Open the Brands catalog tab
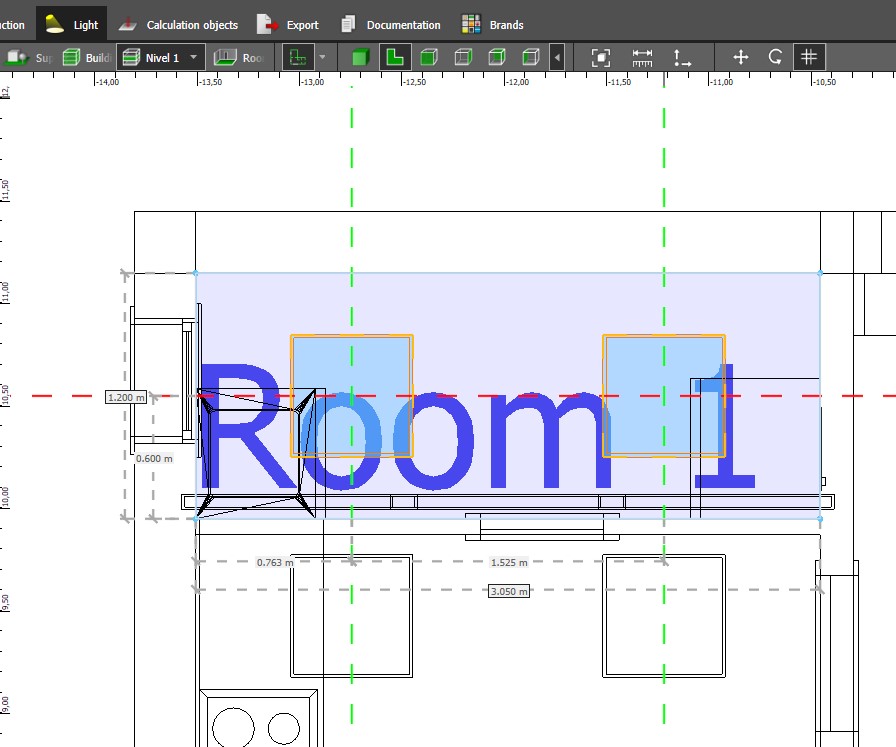Image resolution: width=896 pixels, height=747 pixels. (x=492, y=24)
